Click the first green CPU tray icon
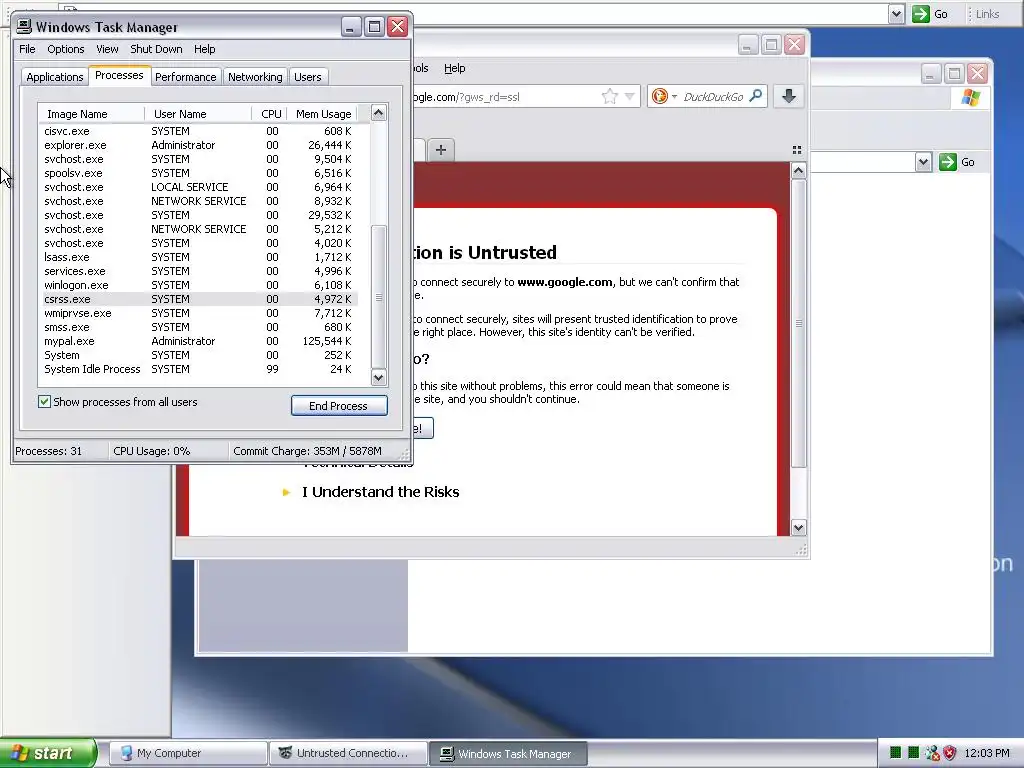 point(895,753)
